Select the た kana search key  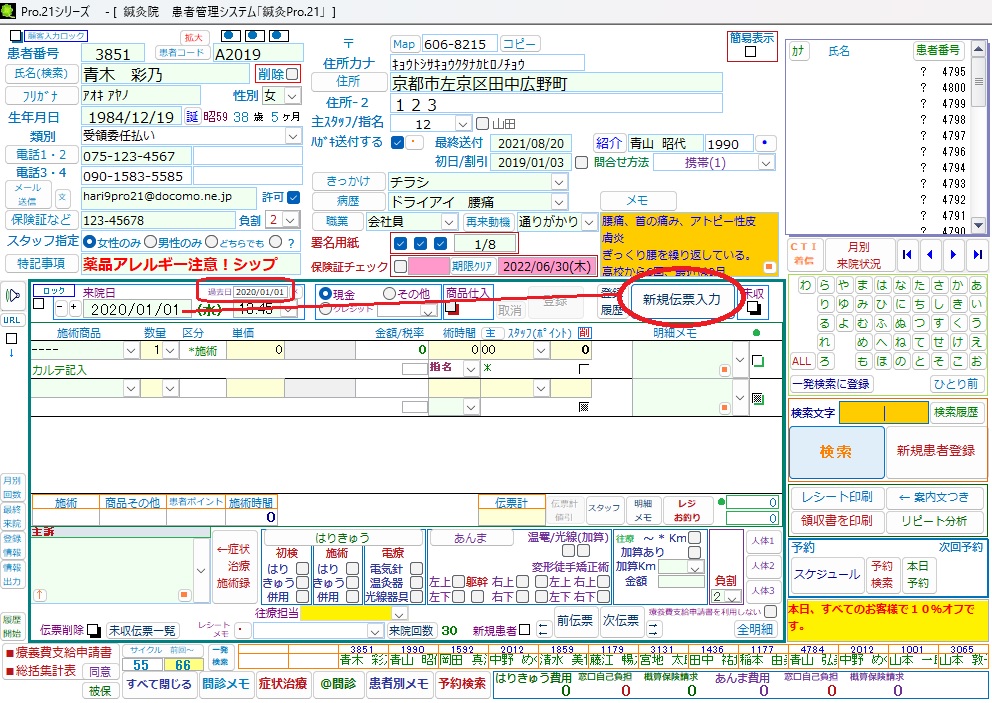pos(920,285)
